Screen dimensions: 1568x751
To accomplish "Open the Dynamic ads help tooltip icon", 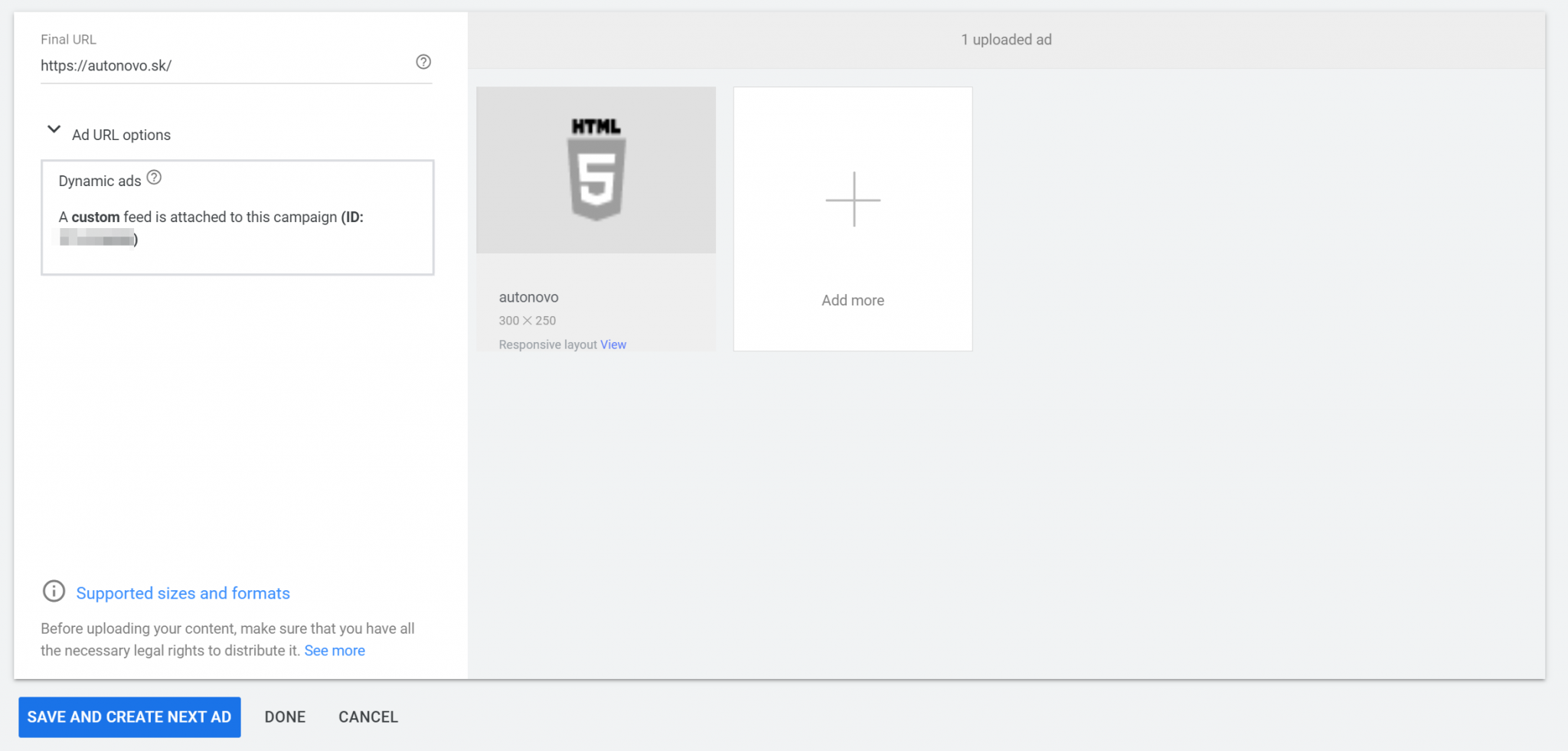I will point(154,178).
